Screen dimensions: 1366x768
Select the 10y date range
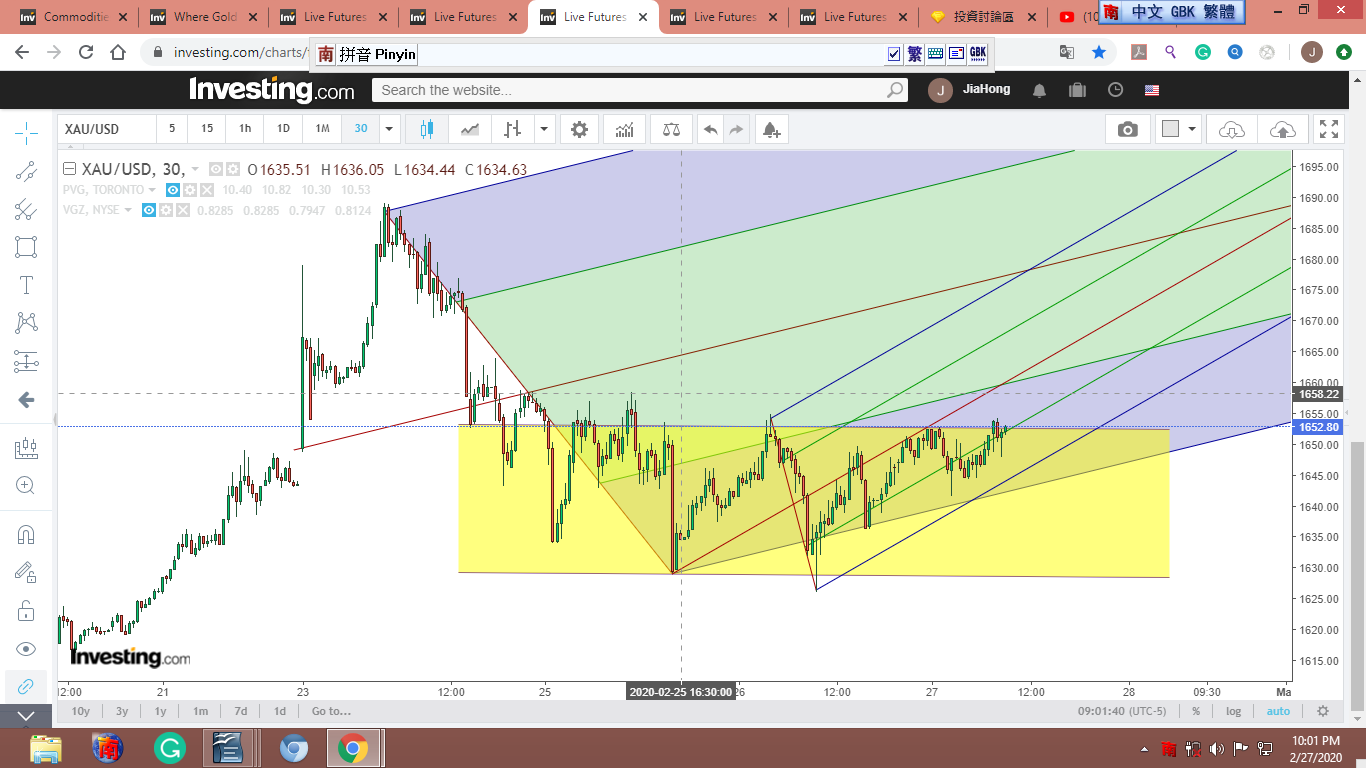81,711
